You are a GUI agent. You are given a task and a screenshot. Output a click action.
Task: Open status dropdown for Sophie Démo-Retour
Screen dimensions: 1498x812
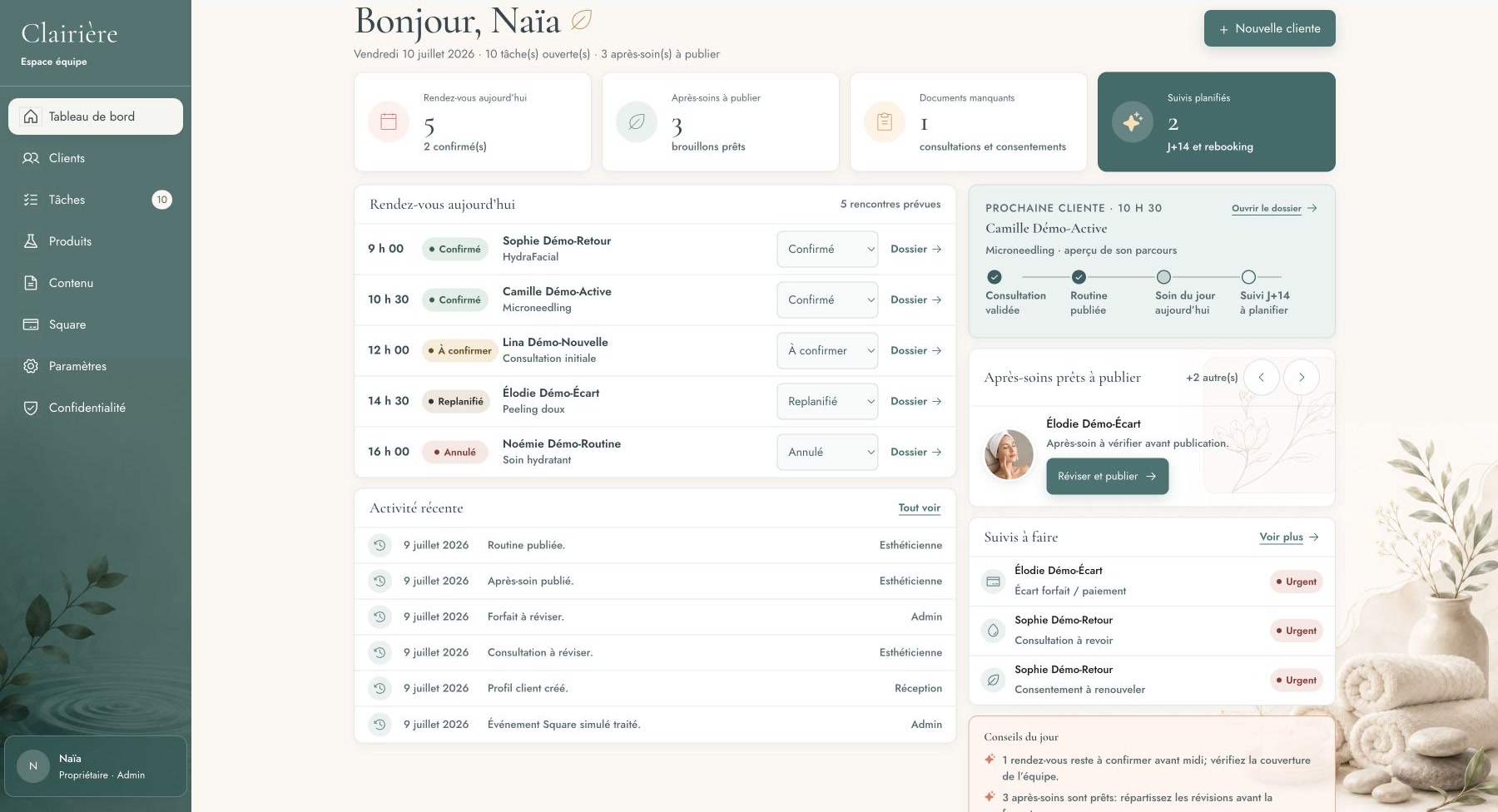[x=827, y=249]
